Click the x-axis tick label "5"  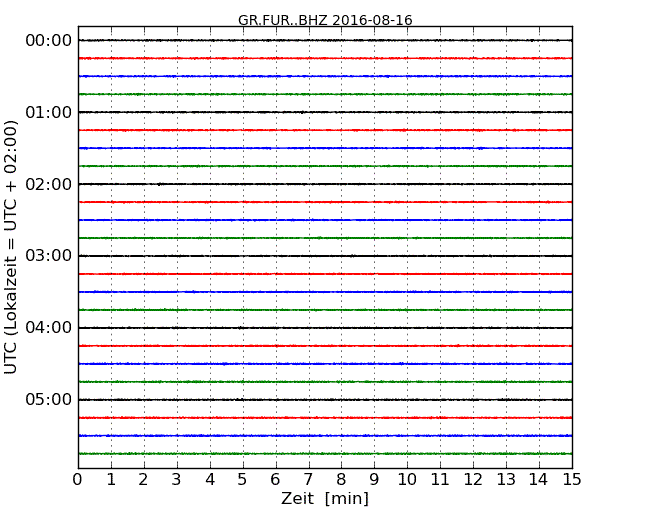coord(242,480)
